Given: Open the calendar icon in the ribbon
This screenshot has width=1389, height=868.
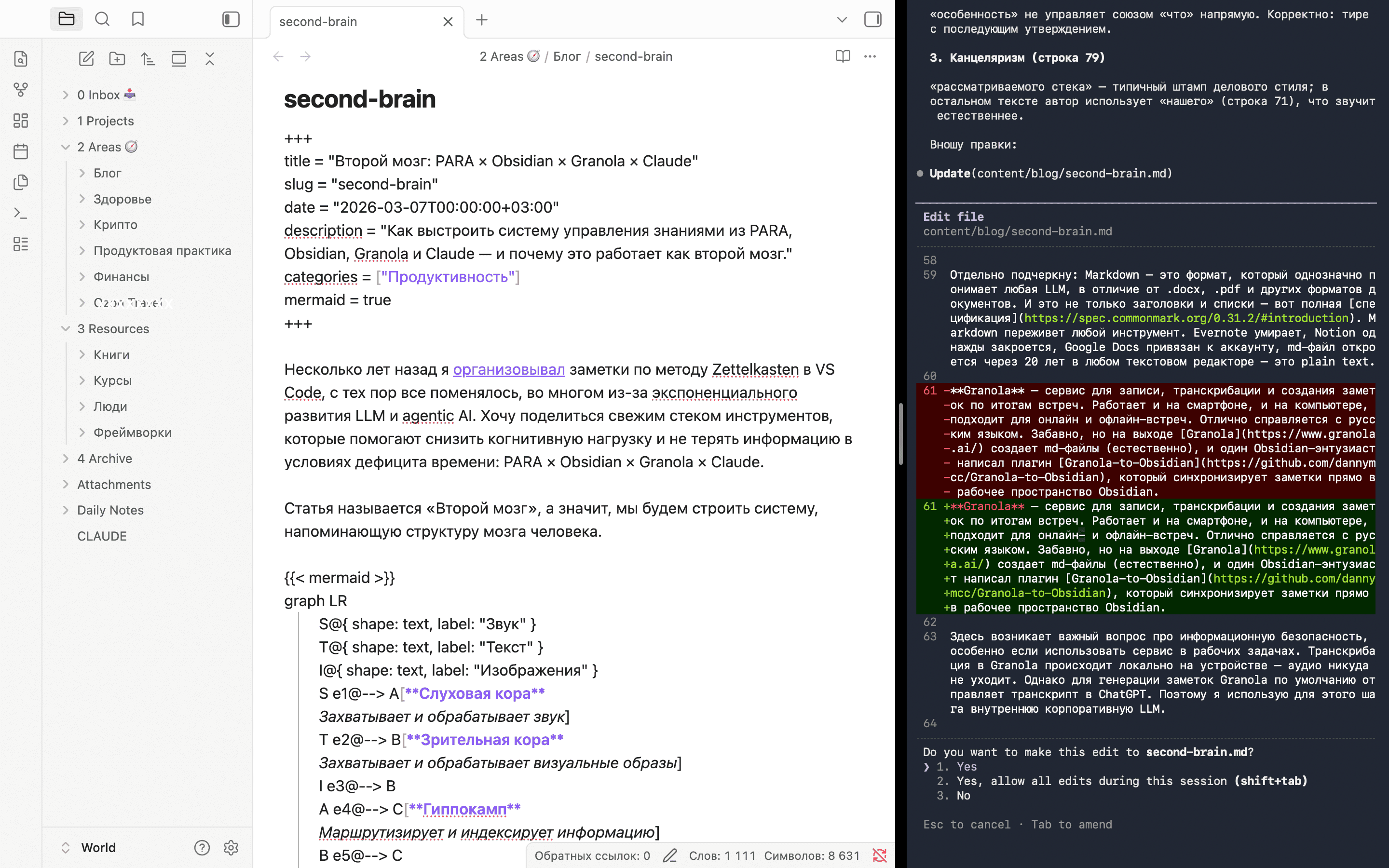Looking at the screenshot, I should (x=21, y=151).
